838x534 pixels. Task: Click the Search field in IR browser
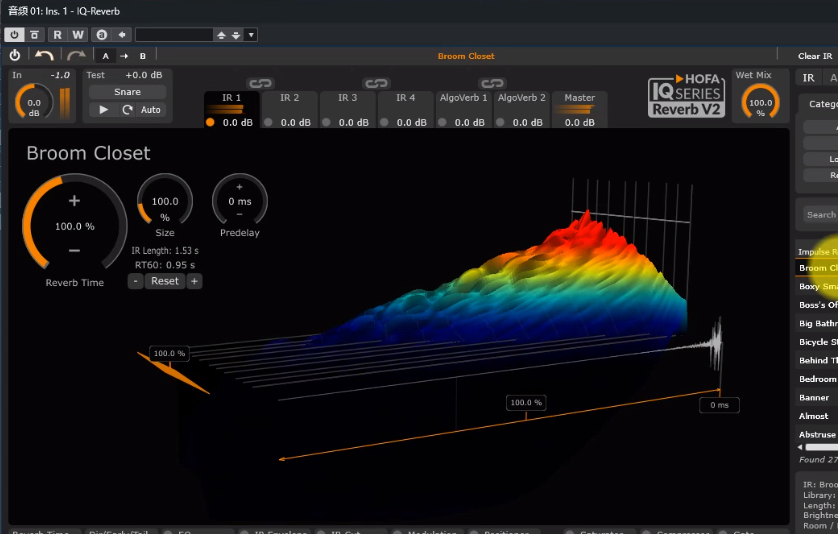click(x=820, y=214)
